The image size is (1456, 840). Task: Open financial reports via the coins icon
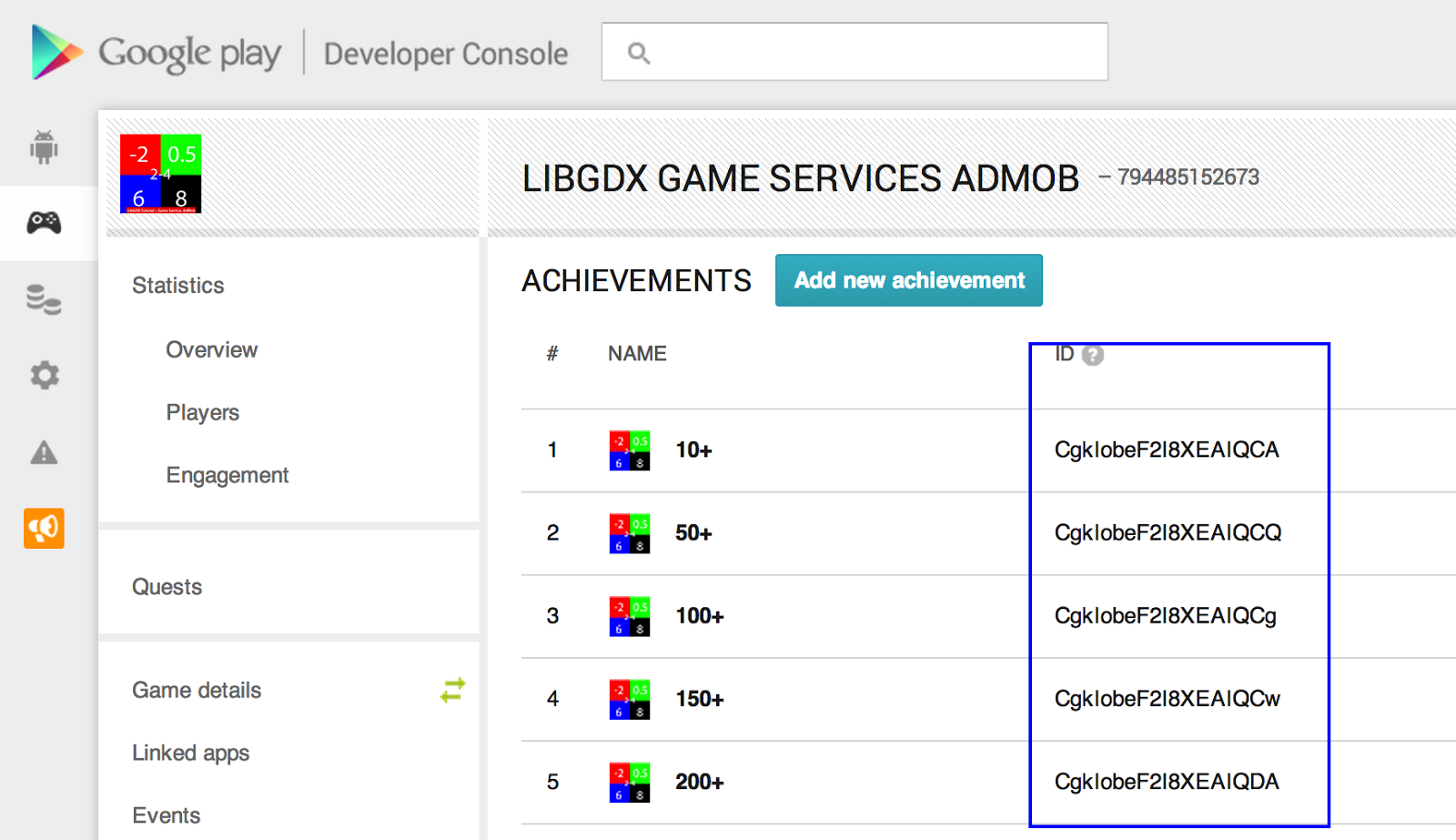coord(44,299)
